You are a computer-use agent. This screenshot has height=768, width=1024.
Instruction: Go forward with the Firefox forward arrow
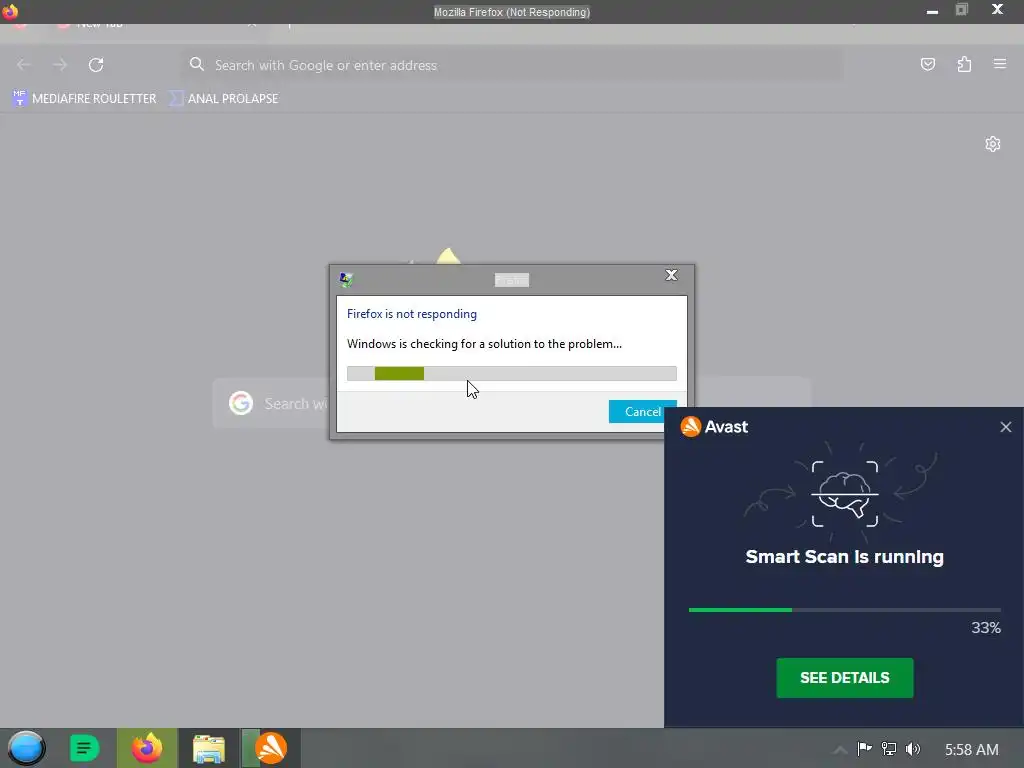(60, 65)
